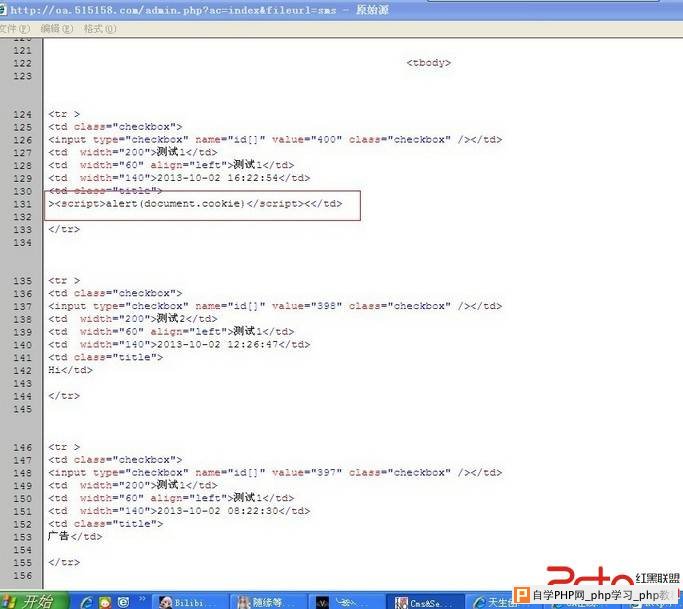The image size is (683, 609).
Task: Click the 测试2 cell on line 138
Action: [x=132, y=319]
